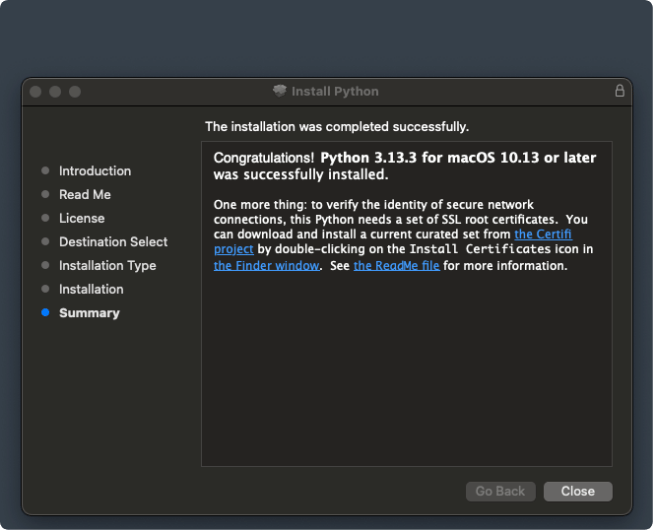Screen dimensions: 653x530
Task: Select the Introduction step in sidebar
Action: [x=95, y=171]
